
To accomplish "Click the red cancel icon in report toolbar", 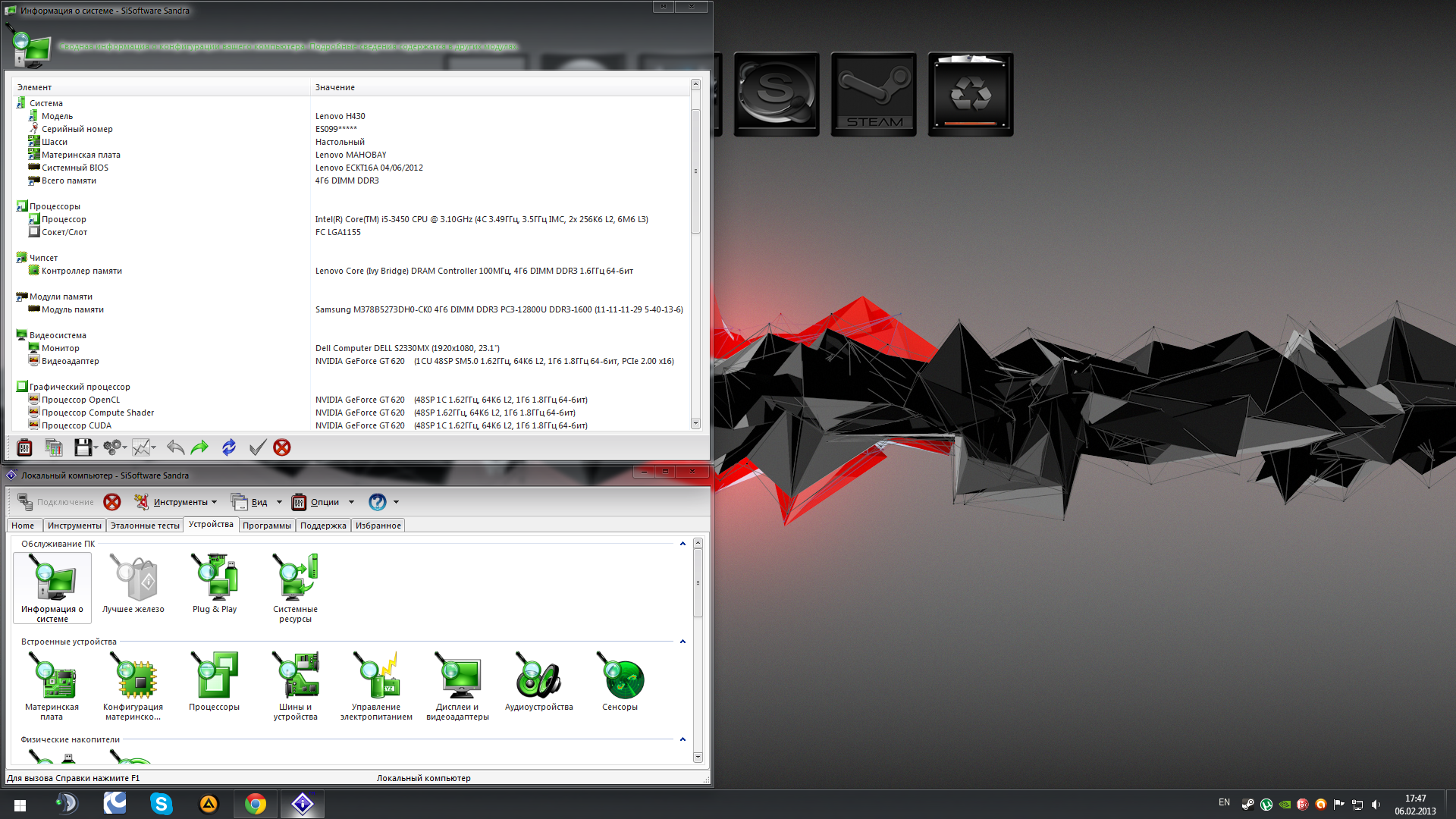I will click(282, 447).
